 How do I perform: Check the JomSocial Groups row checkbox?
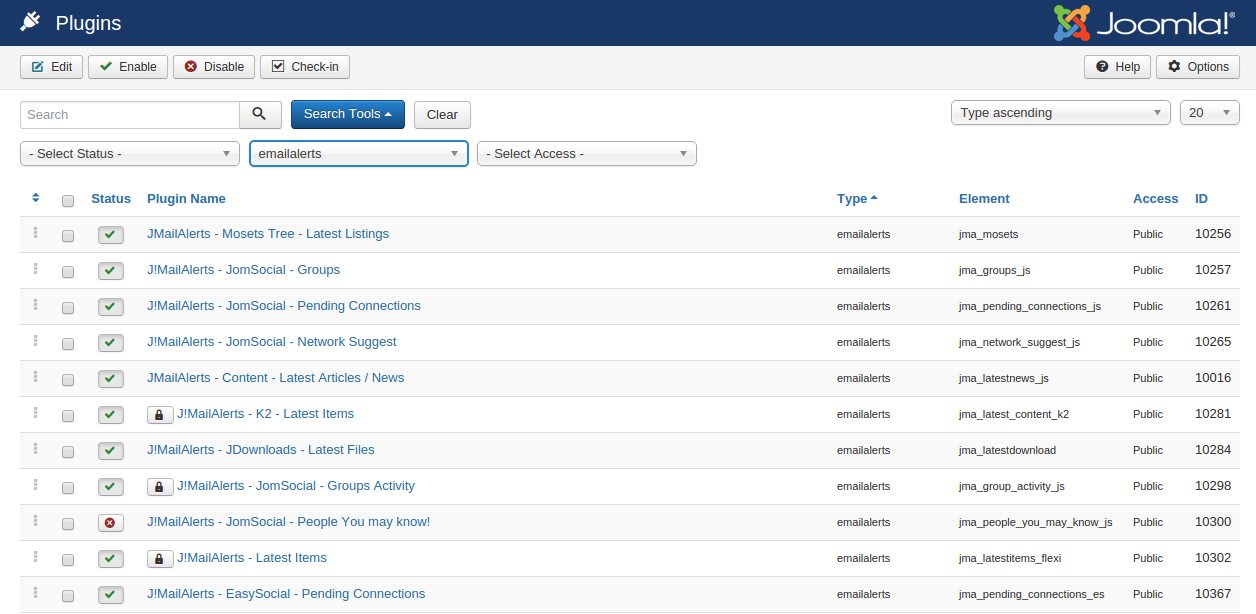click(68, 273)
